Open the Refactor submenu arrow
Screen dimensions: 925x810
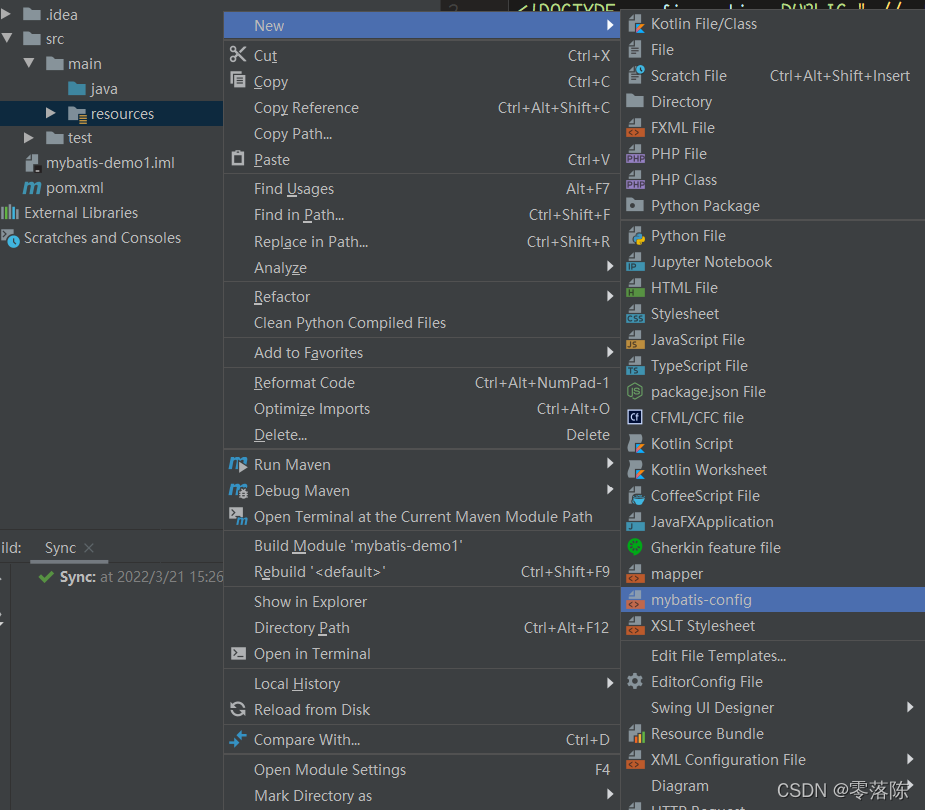(x=610, y=296)
